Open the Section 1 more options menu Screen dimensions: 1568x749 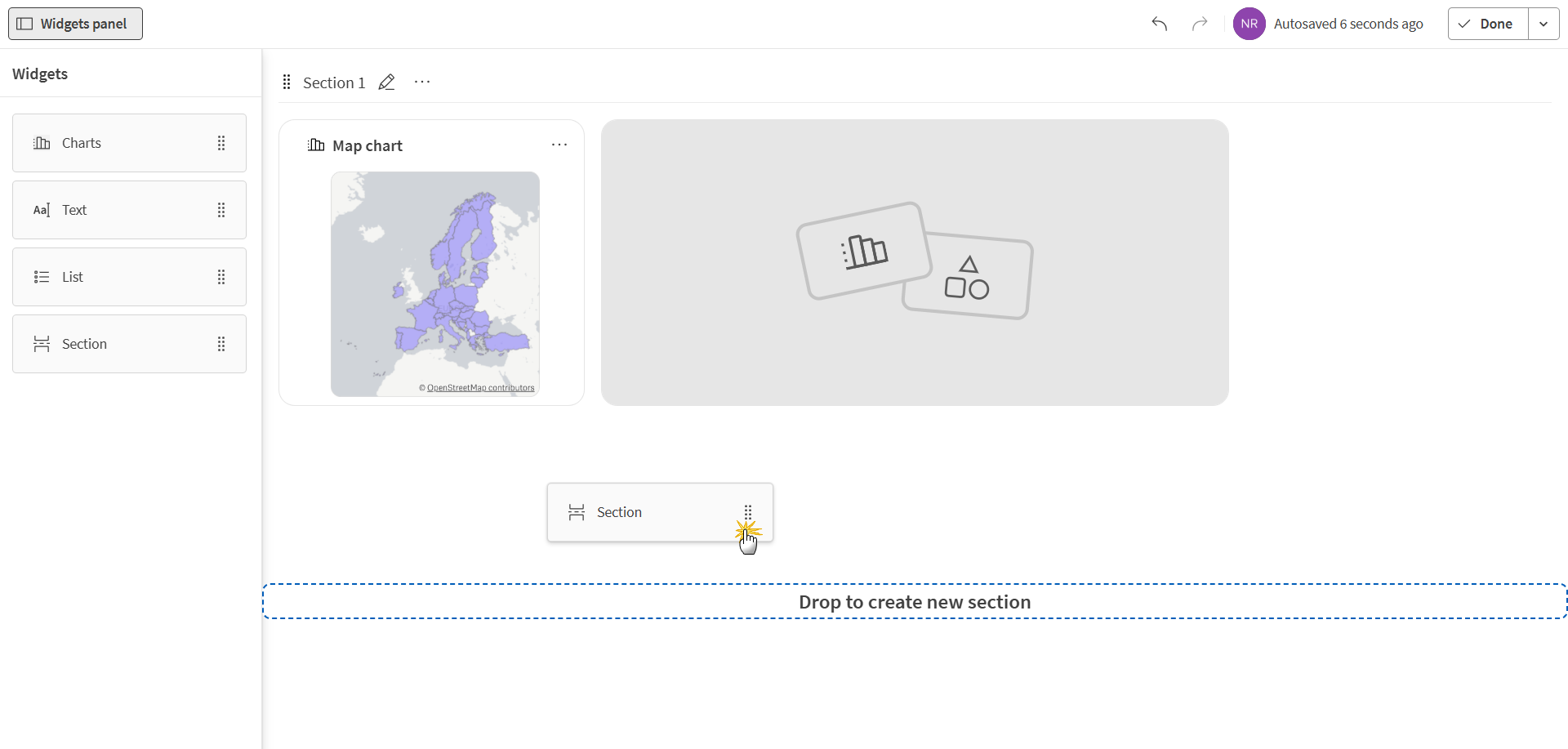422,82
